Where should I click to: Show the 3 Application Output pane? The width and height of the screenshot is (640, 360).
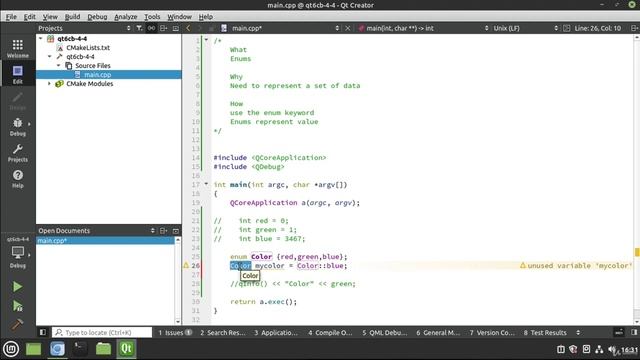click(276, 332)
